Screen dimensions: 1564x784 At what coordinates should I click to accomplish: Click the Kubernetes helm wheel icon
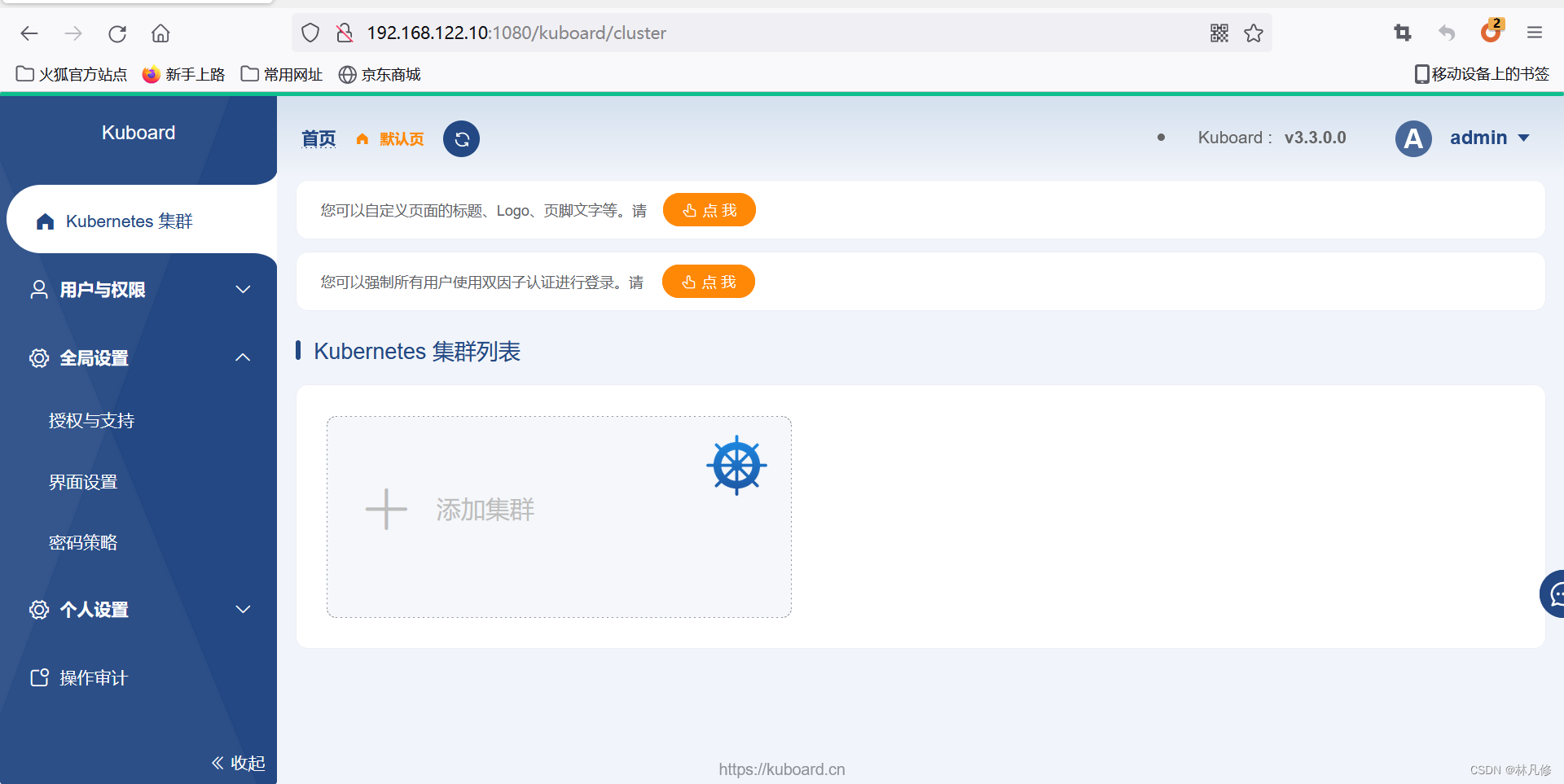pos(736,465)
